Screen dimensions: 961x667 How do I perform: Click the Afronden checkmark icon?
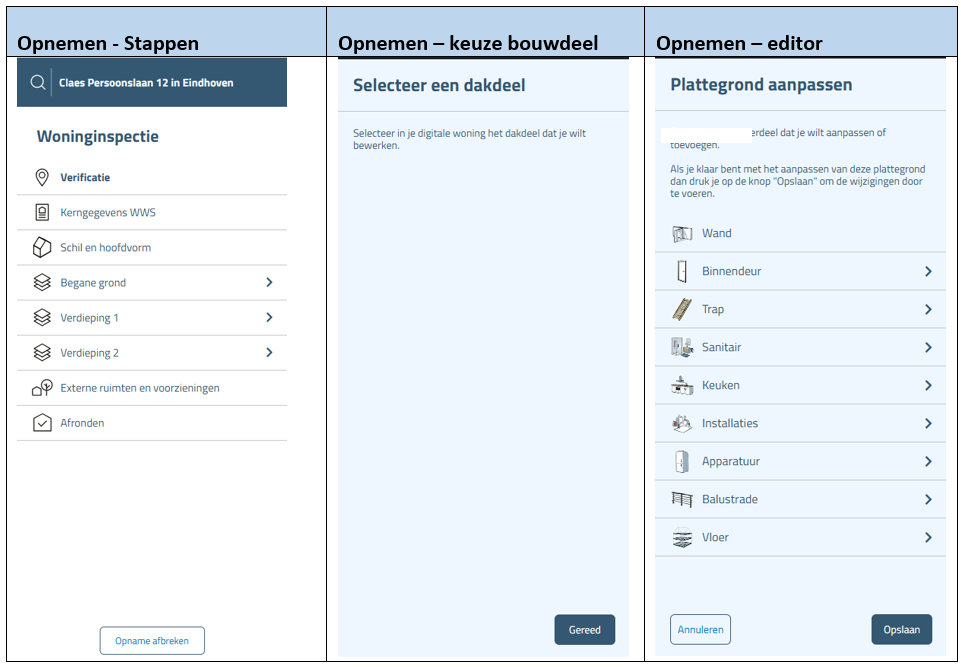39,422
